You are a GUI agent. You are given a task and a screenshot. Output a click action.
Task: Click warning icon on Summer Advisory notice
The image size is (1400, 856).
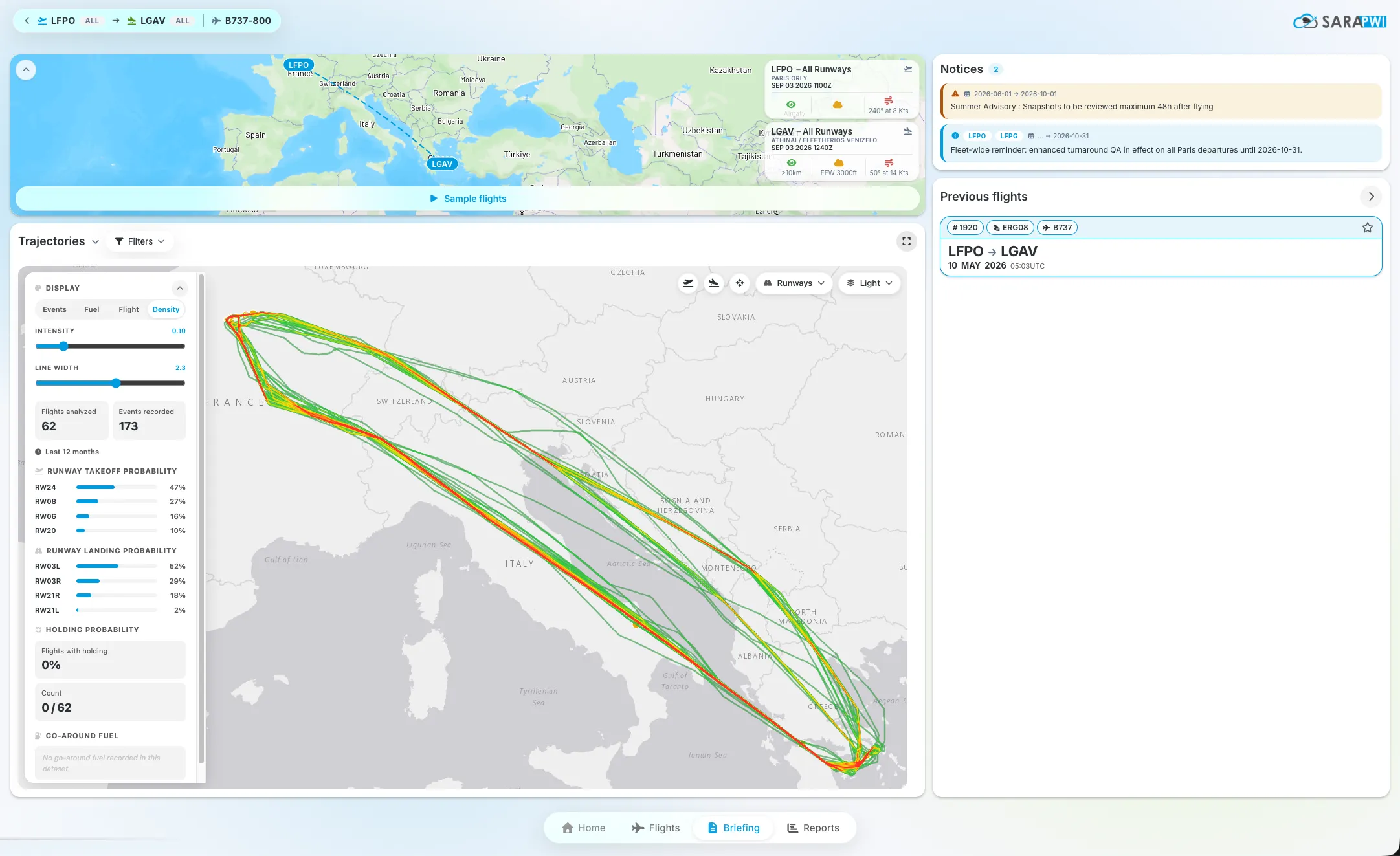(955, 94)
